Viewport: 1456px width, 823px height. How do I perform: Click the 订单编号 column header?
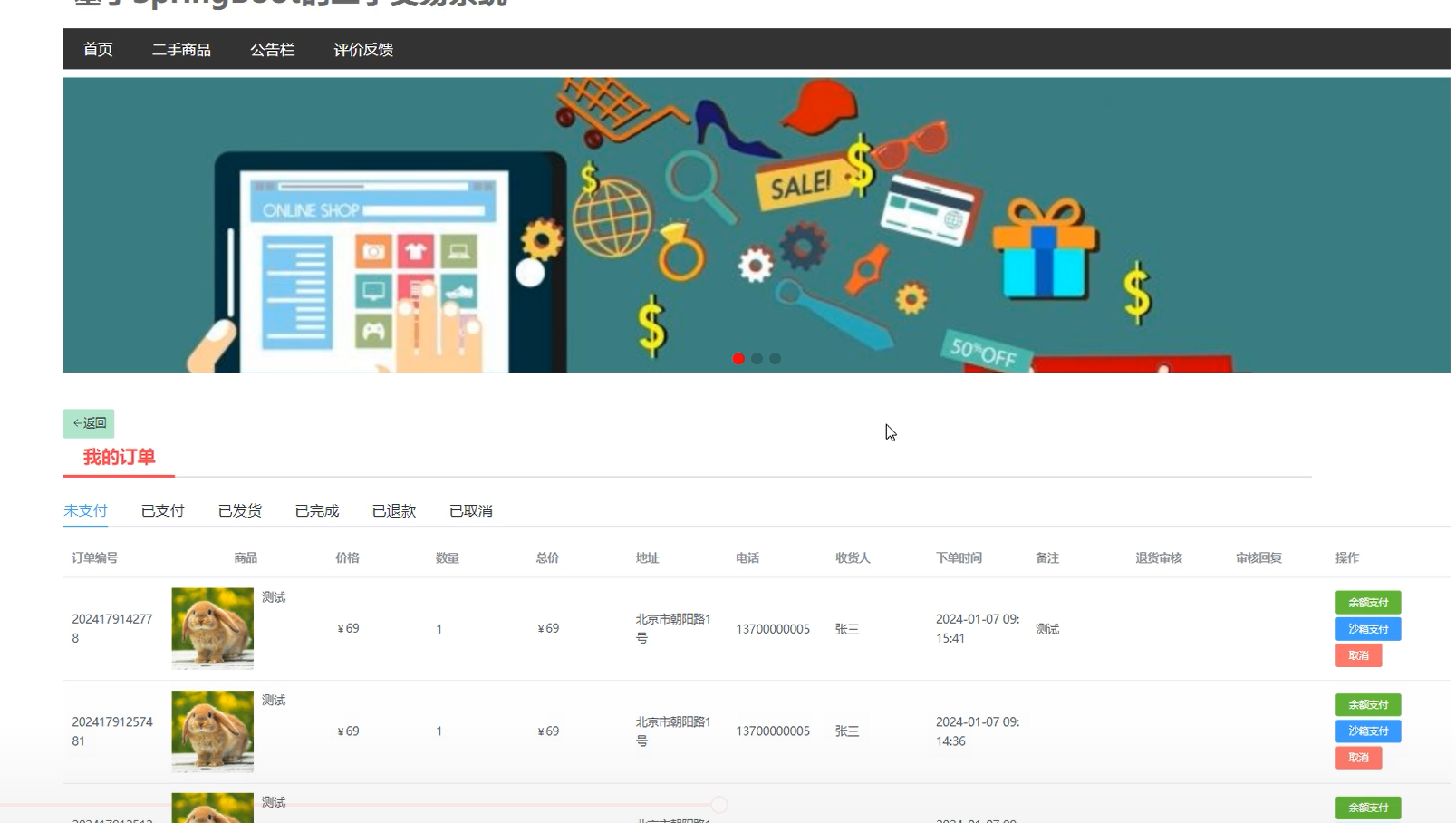point(95,558)
